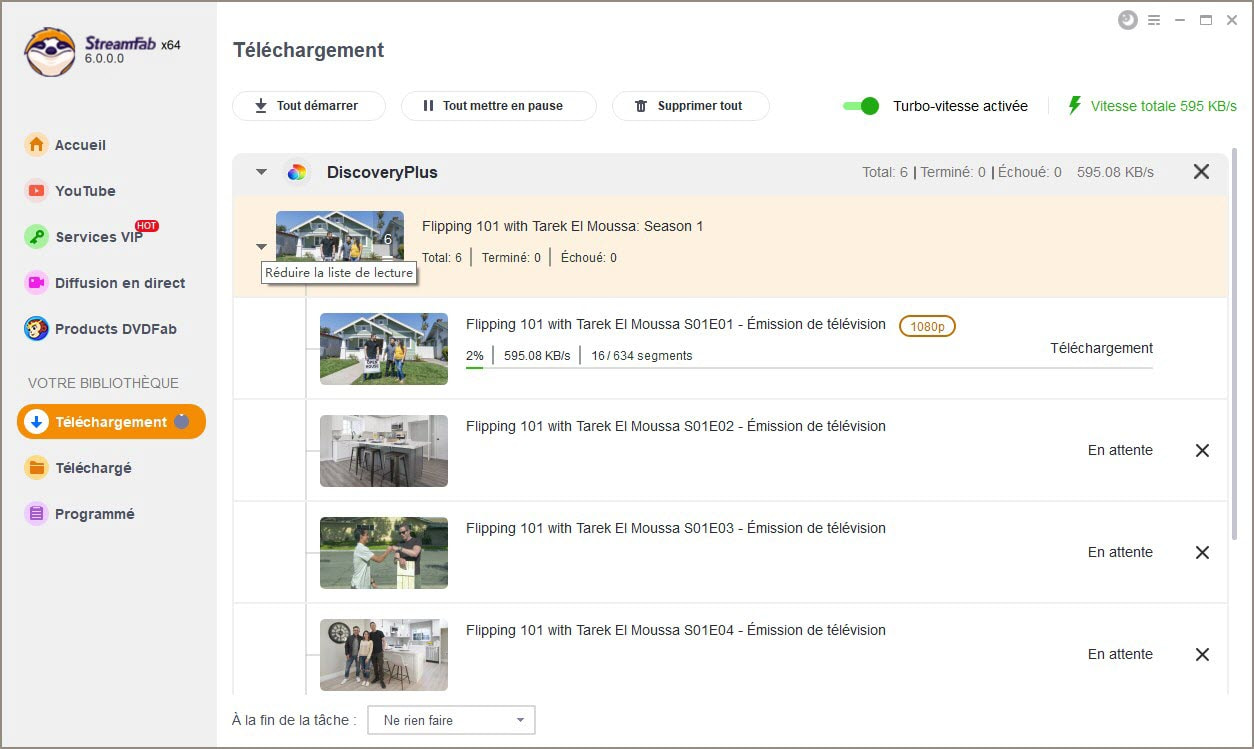This screenshot has height=749, width=1254.
Task: Go to YouTube section
Action: (x=85, y=191)
